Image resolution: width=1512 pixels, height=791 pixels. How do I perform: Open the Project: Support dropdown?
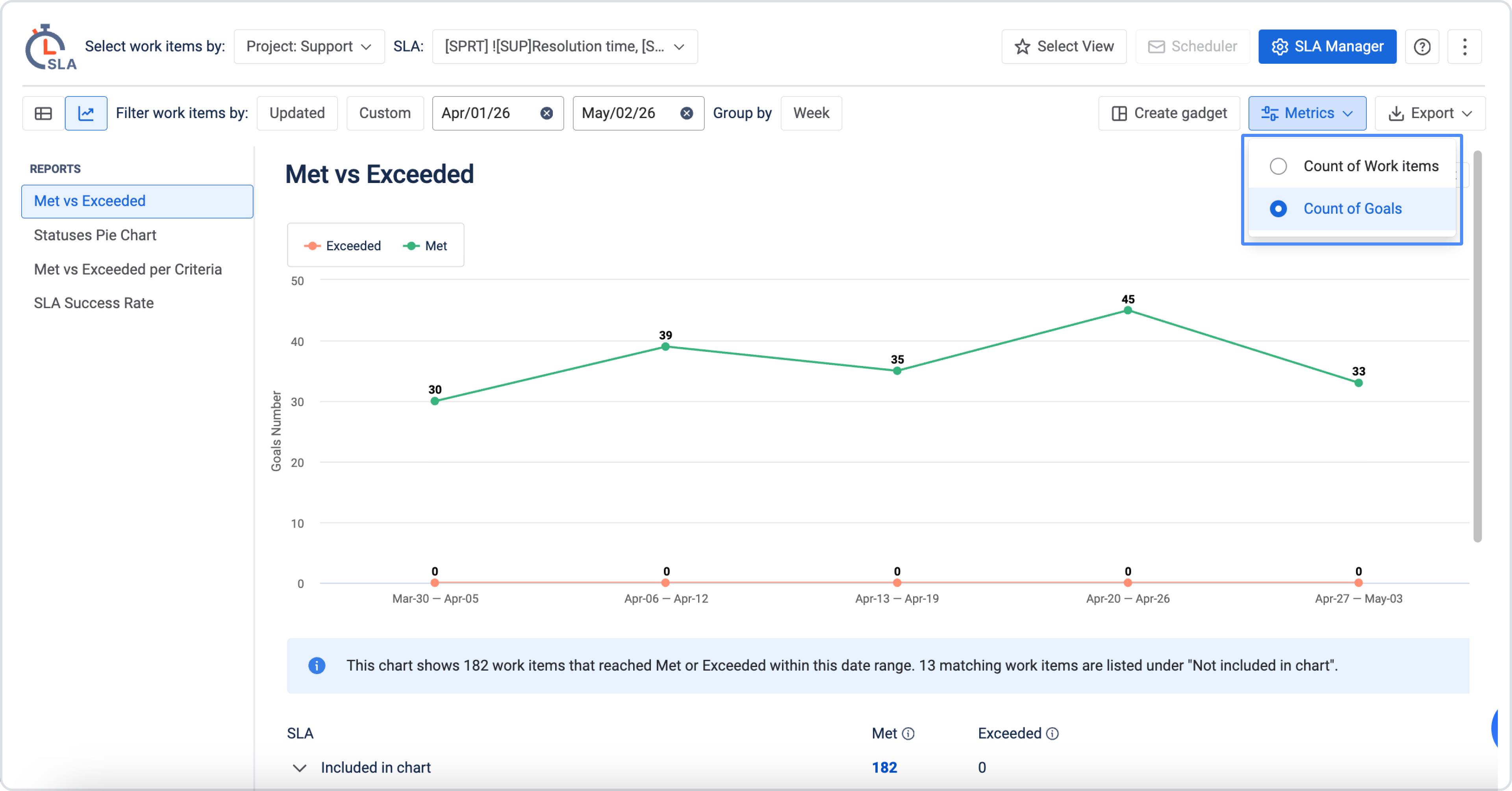309,46
